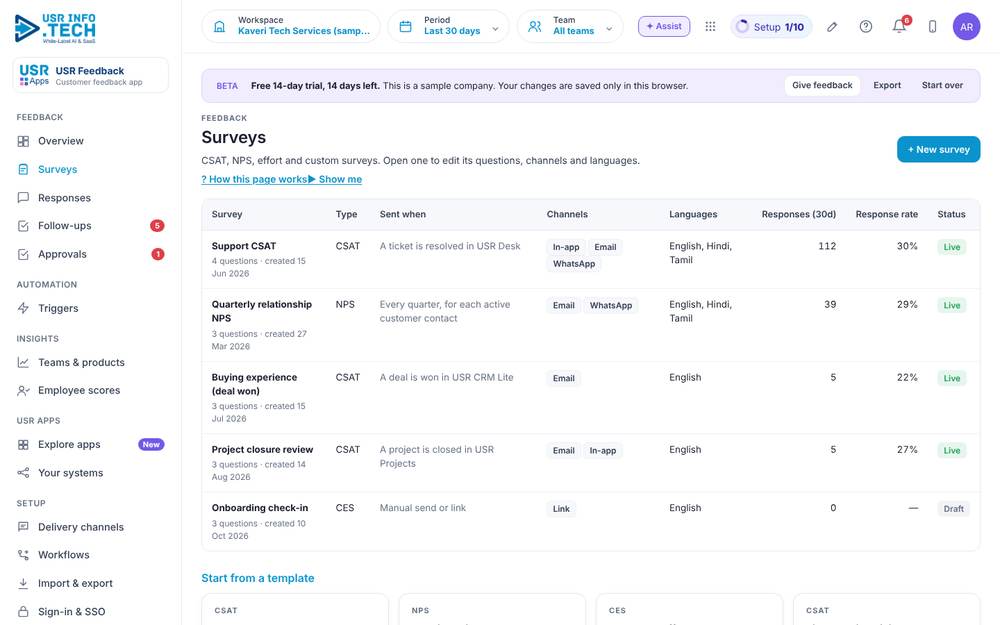Click the USR Info Tech logo
Image resolution: width=1000 pixels, height=625 pixels.
click(x=55, y=28)
